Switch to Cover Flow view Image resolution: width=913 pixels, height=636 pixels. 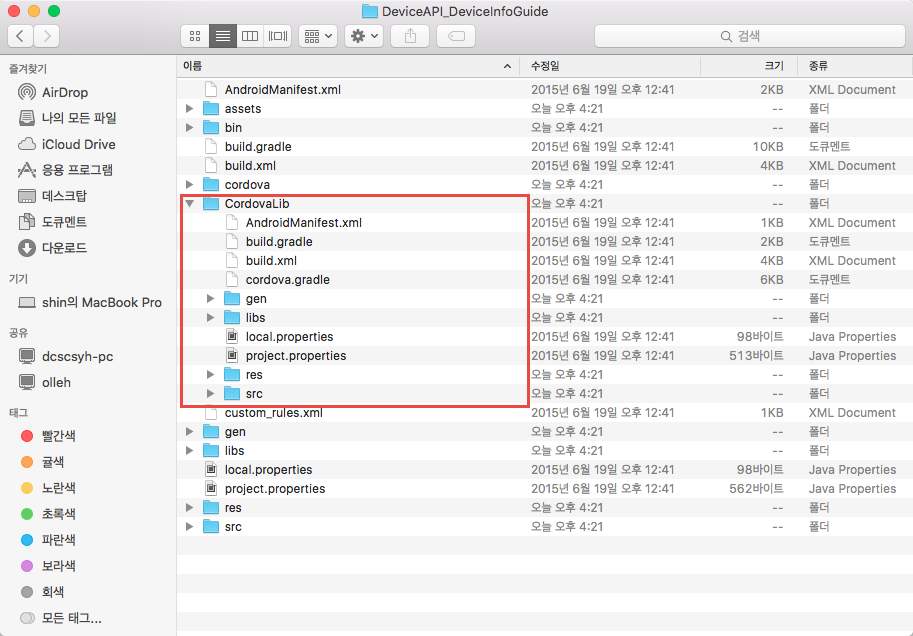pyautogui.click(x=278, y=36)
